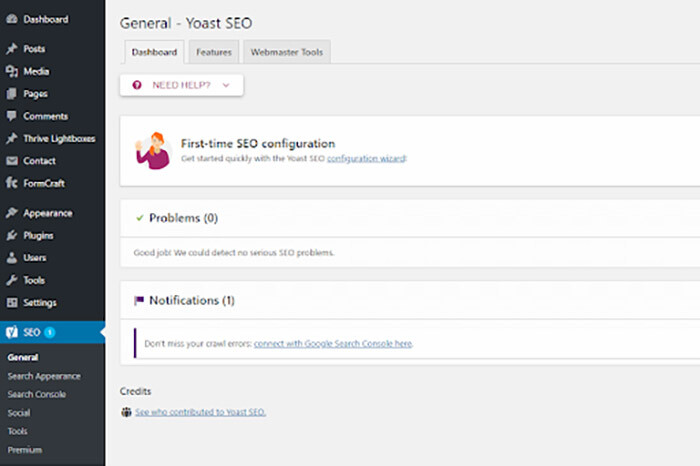Click the Settings sliders icon

tap(12, 303)
